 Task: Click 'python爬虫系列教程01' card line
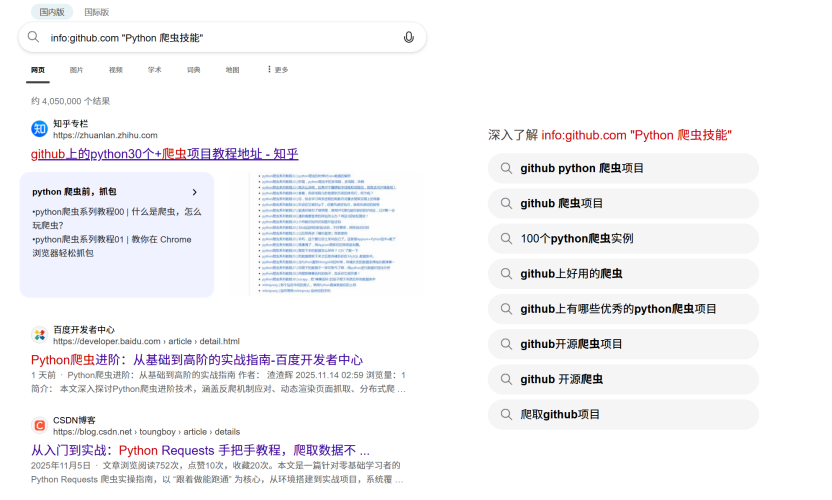[112, 246]
